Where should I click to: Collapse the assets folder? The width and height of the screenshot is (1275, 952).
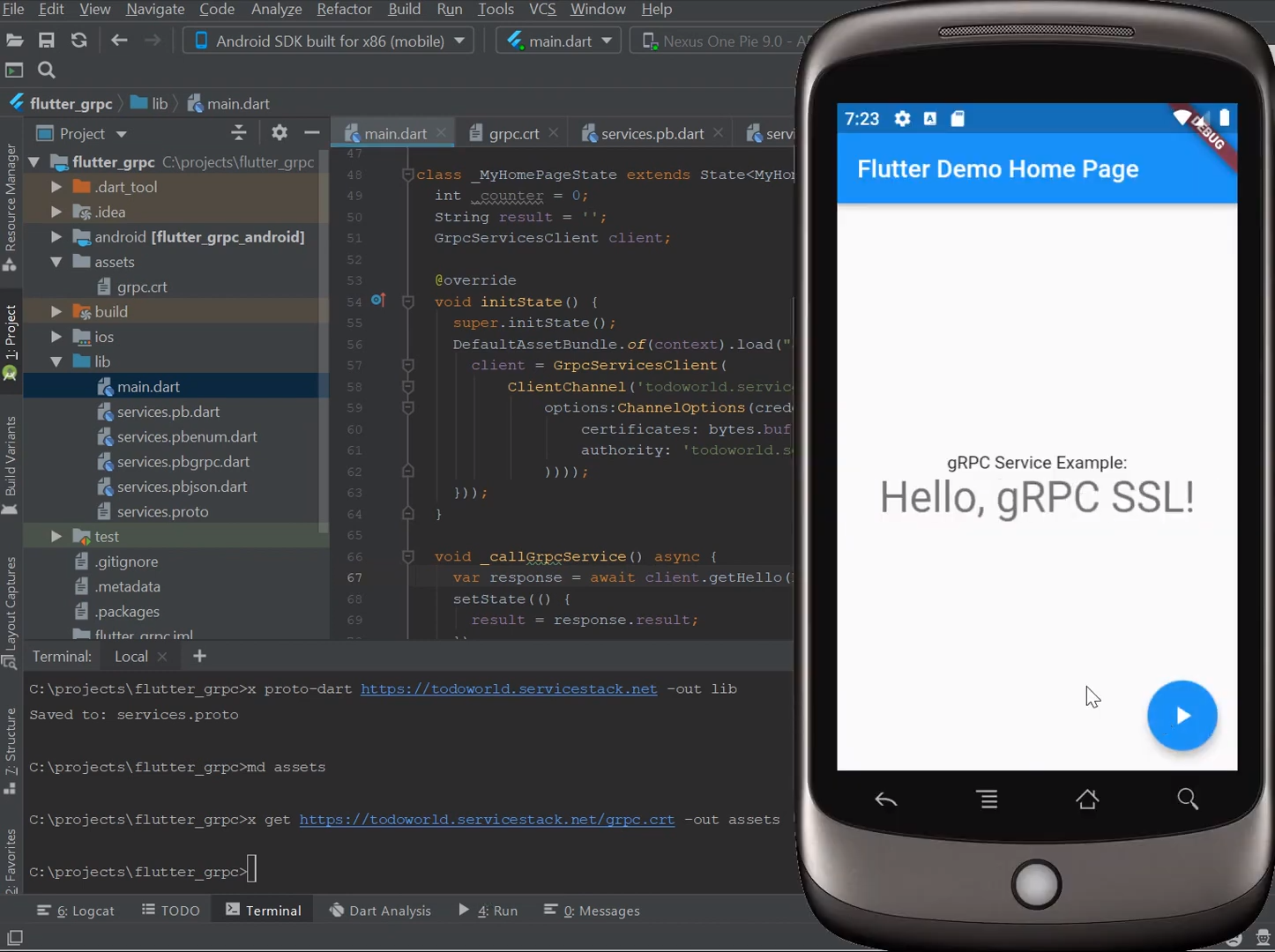[56, 262]
